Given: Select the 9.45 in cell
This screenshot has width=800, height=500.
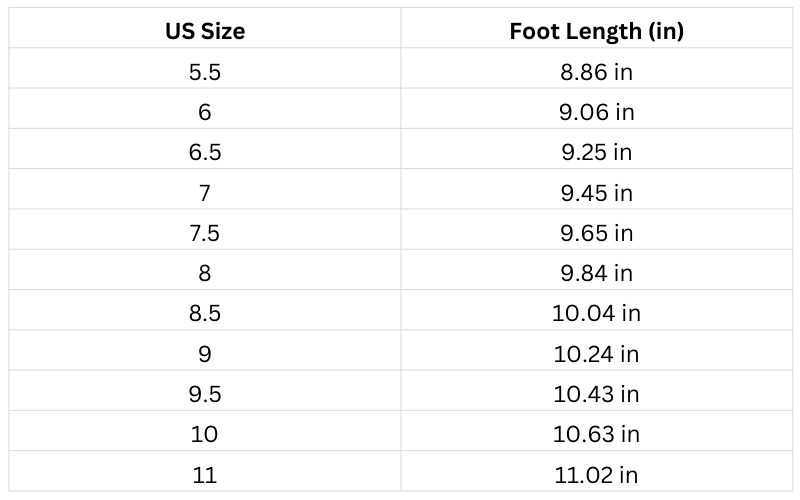Looking at the screenshot, I should [596, 192].
